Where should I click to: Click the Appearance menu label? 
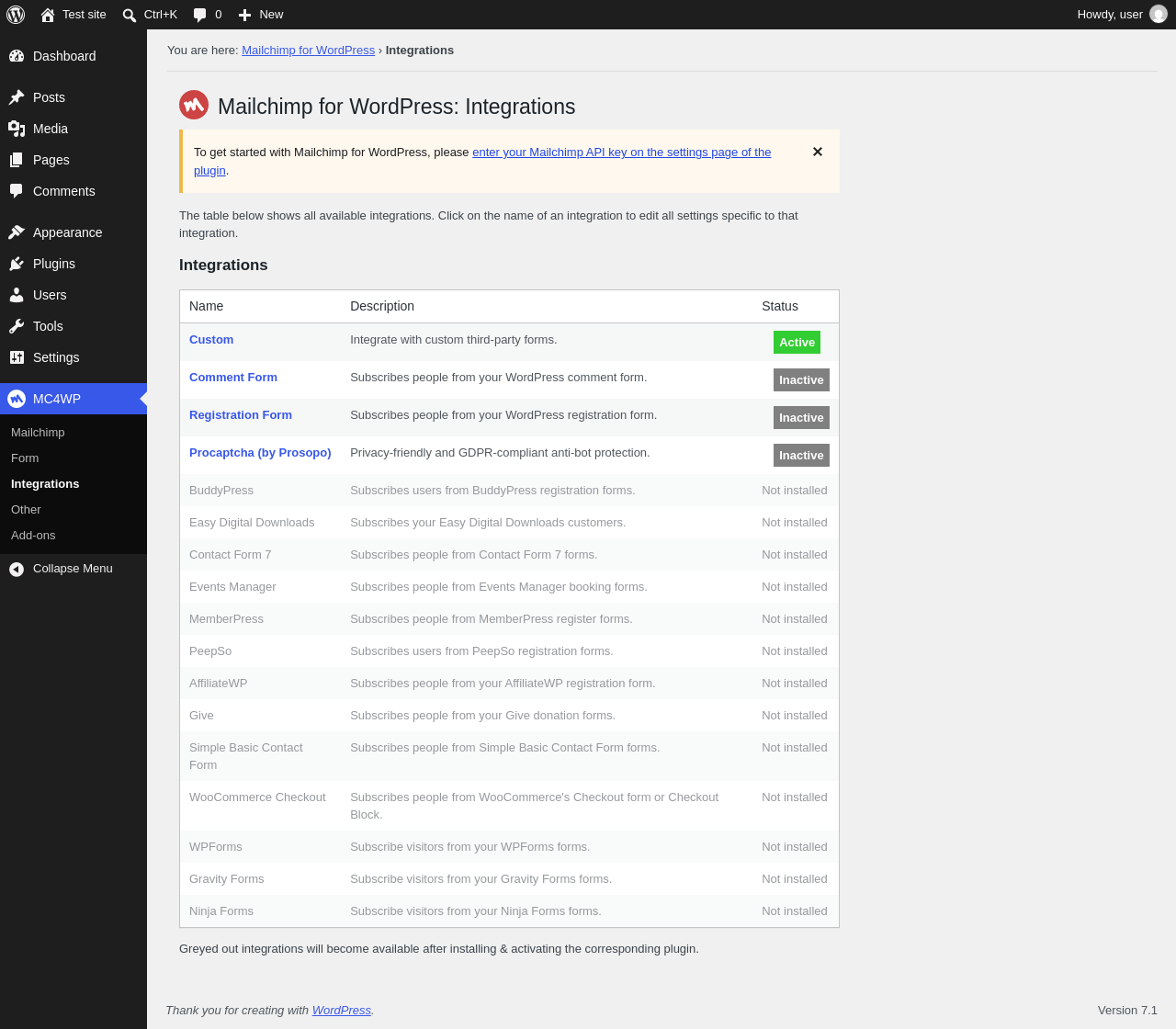(68, 232)
